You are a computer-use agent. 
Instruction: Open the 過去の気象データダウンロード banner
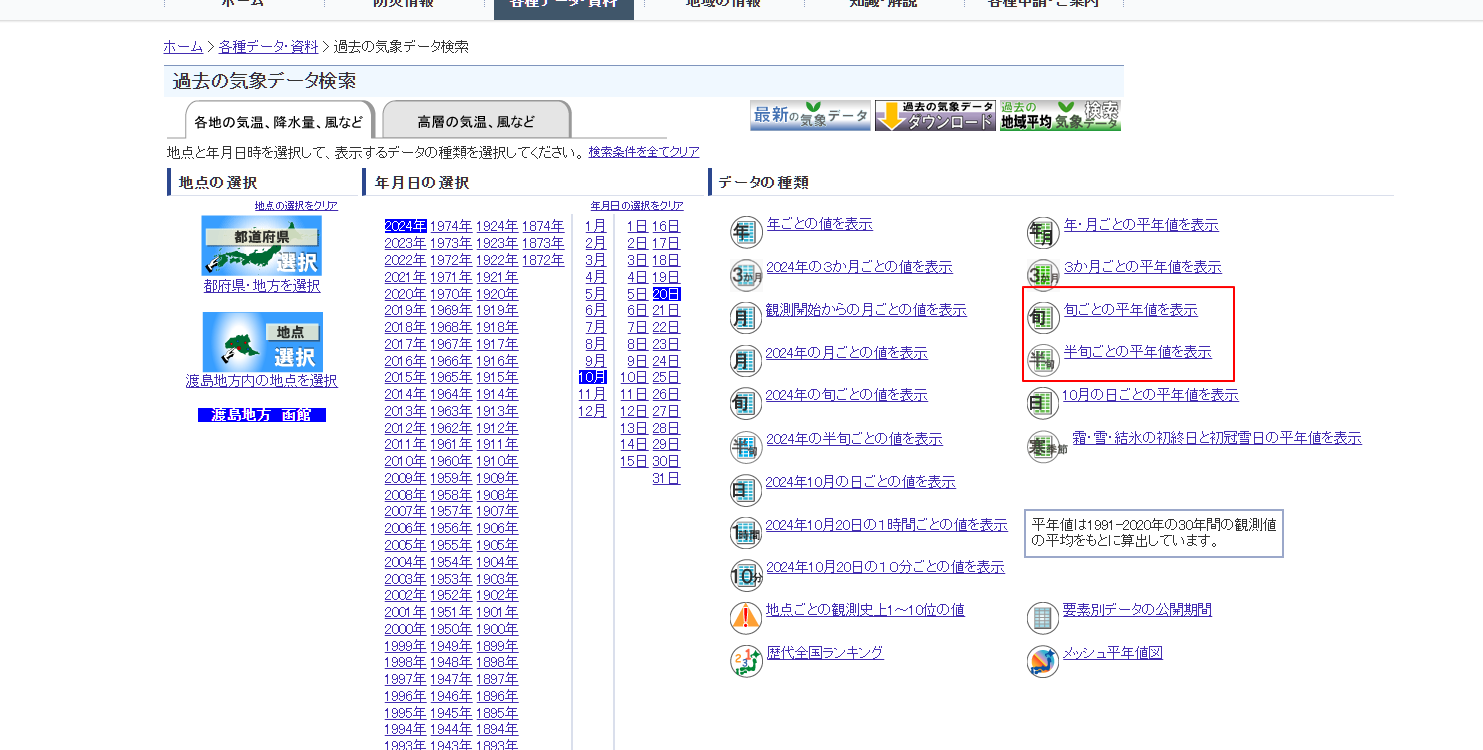pyautogui.click(x=936, y=115)
